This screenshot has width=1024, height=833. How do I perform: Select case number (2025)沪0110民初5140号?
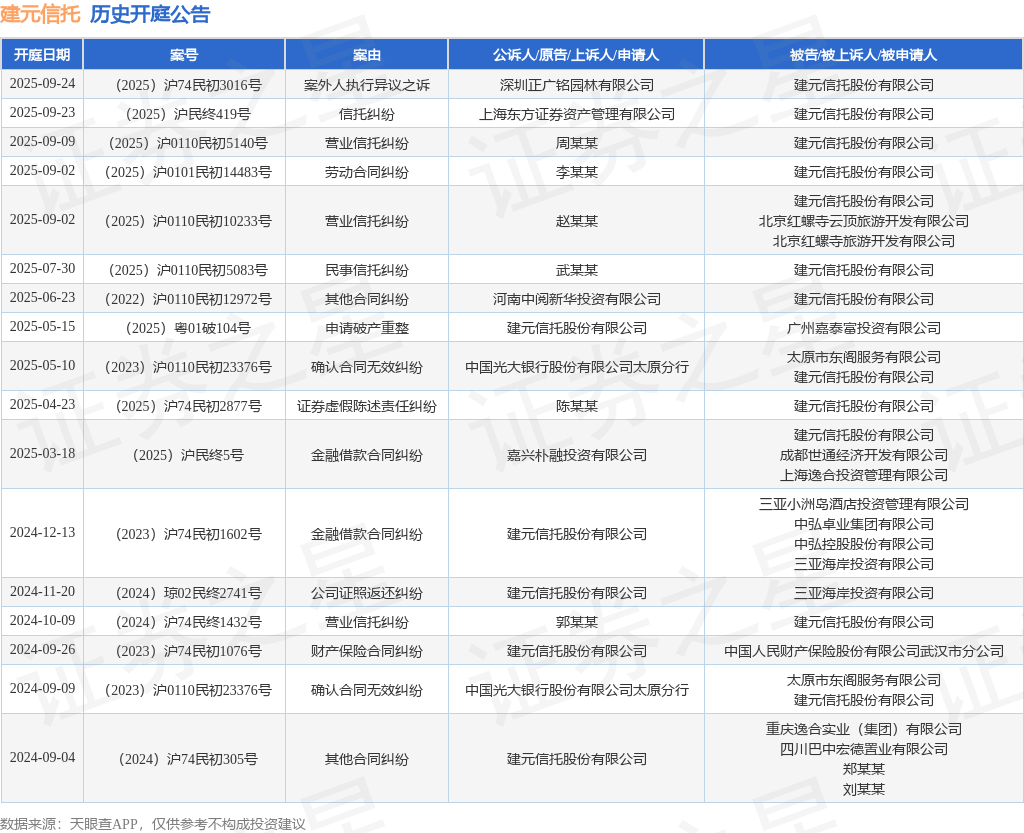188,143
